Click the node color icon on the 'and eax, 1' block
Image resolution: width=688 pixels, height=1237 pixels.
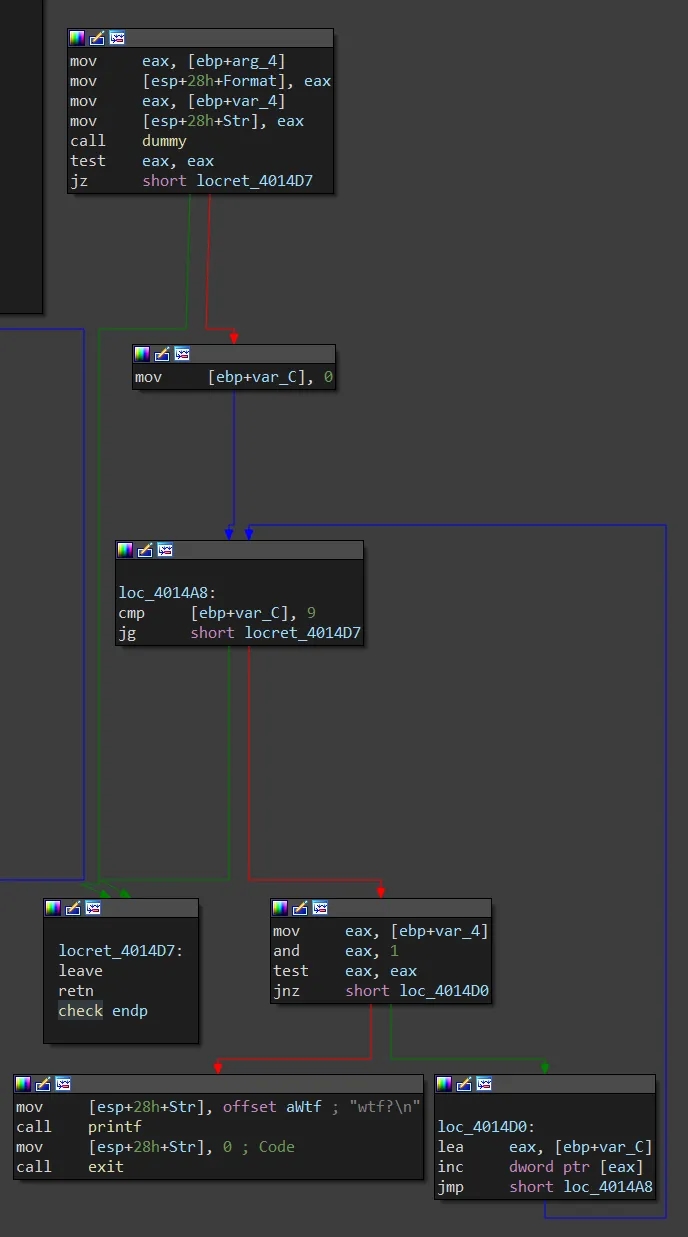[280, 908]
